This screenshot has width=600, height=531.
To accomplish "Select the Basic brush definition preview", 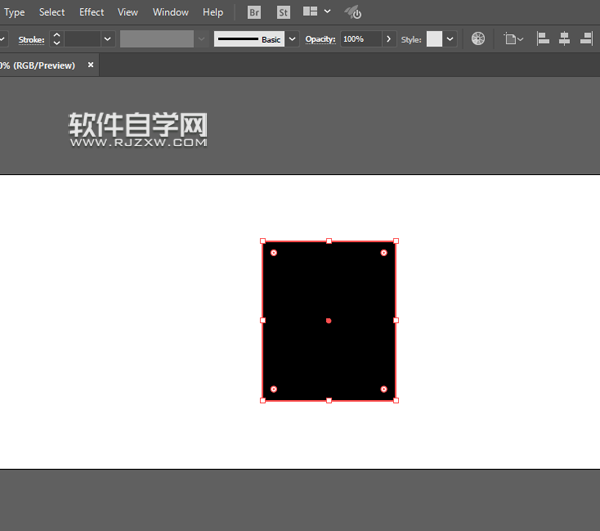I will tap(249, 39).
